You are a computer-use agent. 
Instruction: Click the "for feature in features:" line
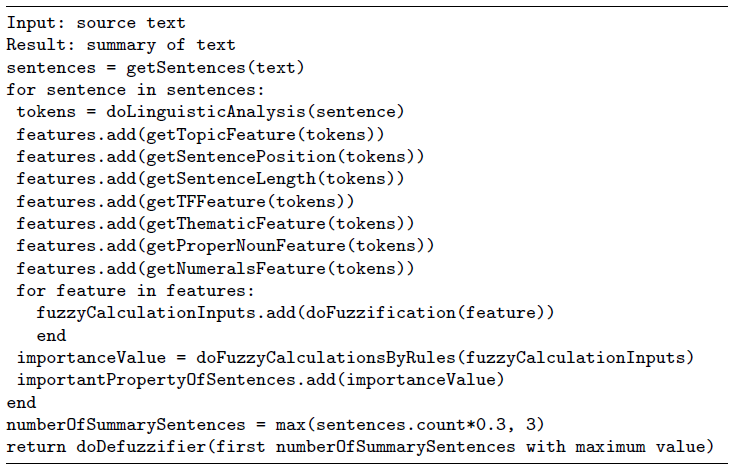(136, 291)
